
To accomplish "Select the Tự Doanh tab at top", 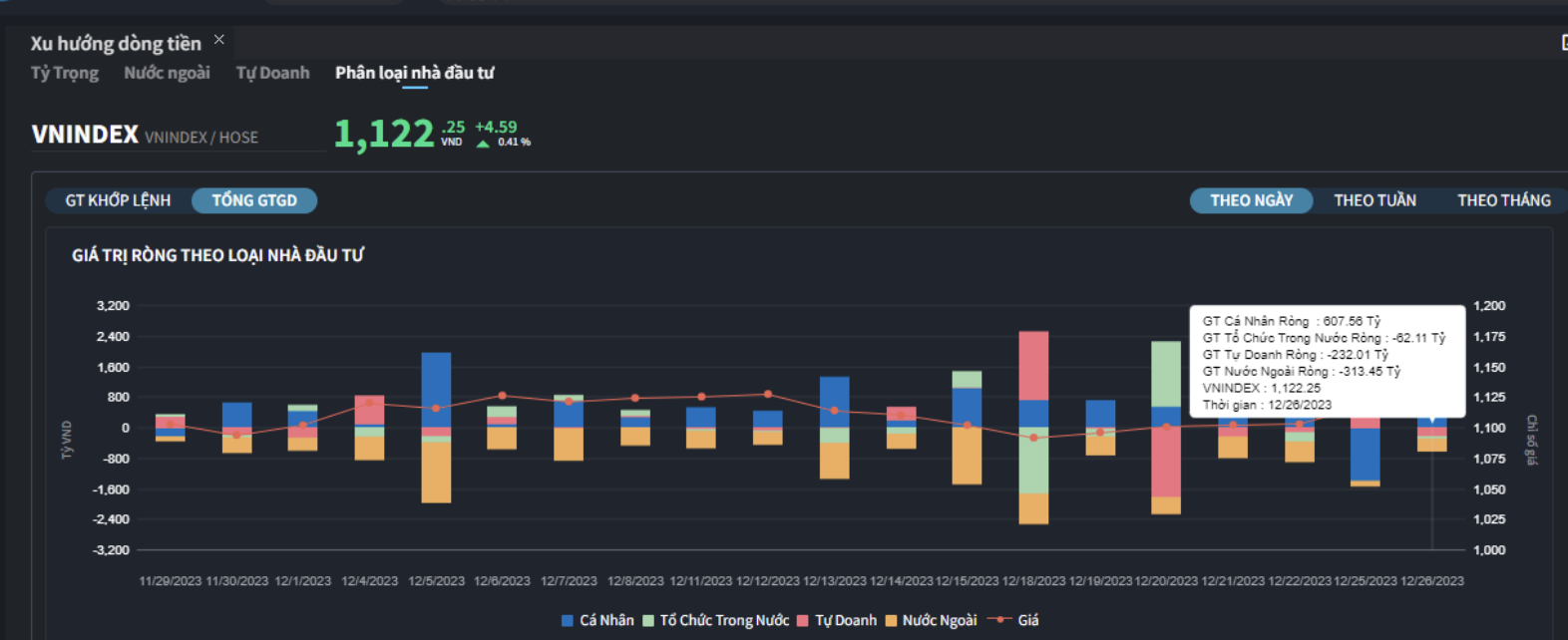I will click(x=272, y=73).
